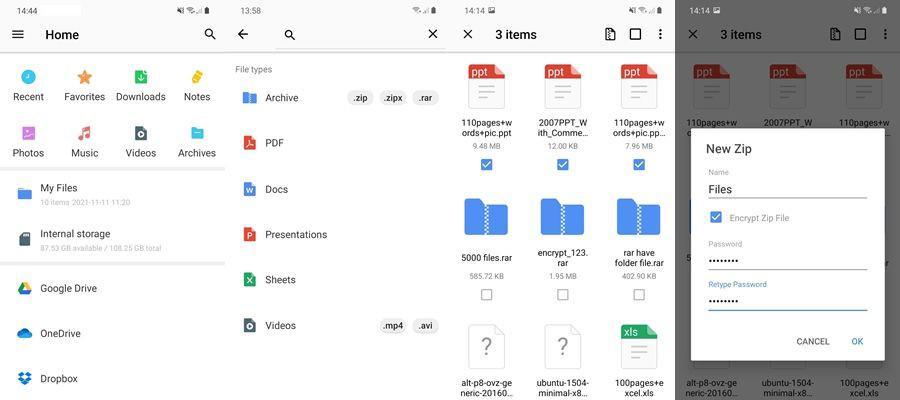
Task: Cancel the 3 items selection with X
Action: 468,34
